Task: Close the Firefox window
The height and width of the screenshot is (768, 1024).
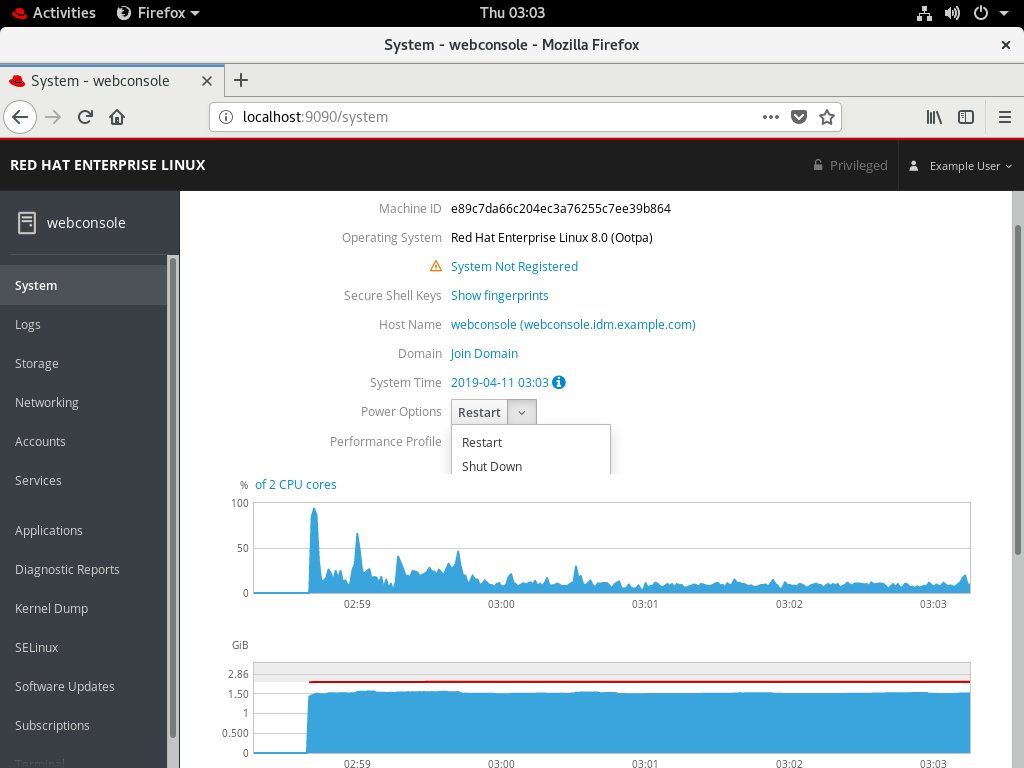Action: click(1006, 45)
